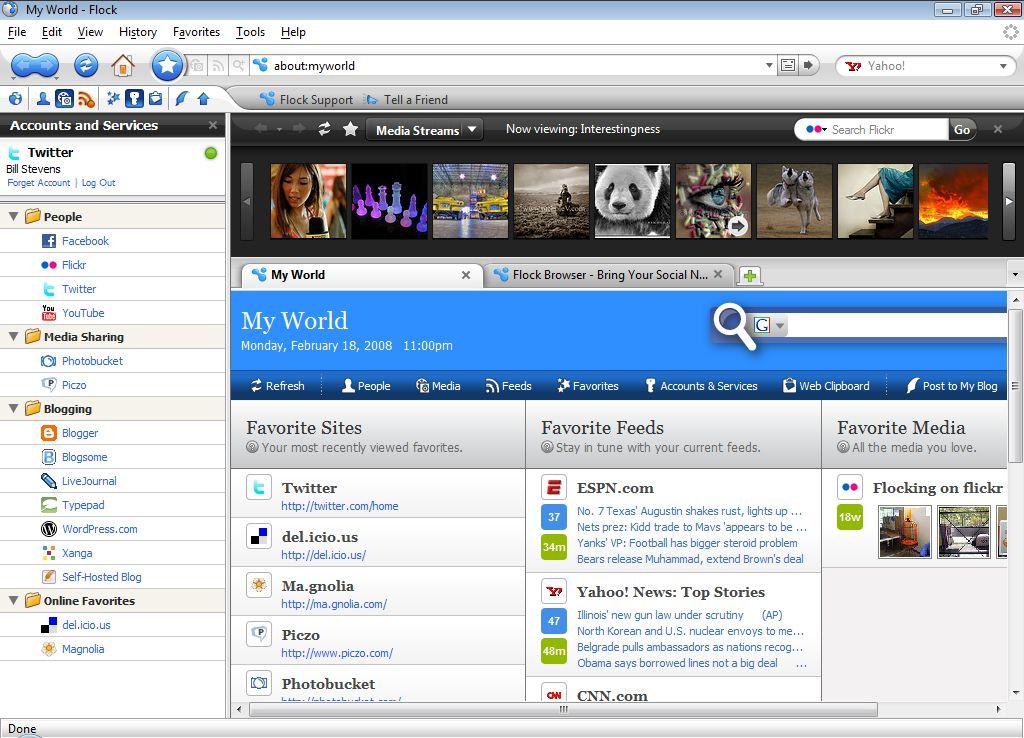Click Forget Account link
The width and height of the screenshot is (1024, 738).
[39, 183]
